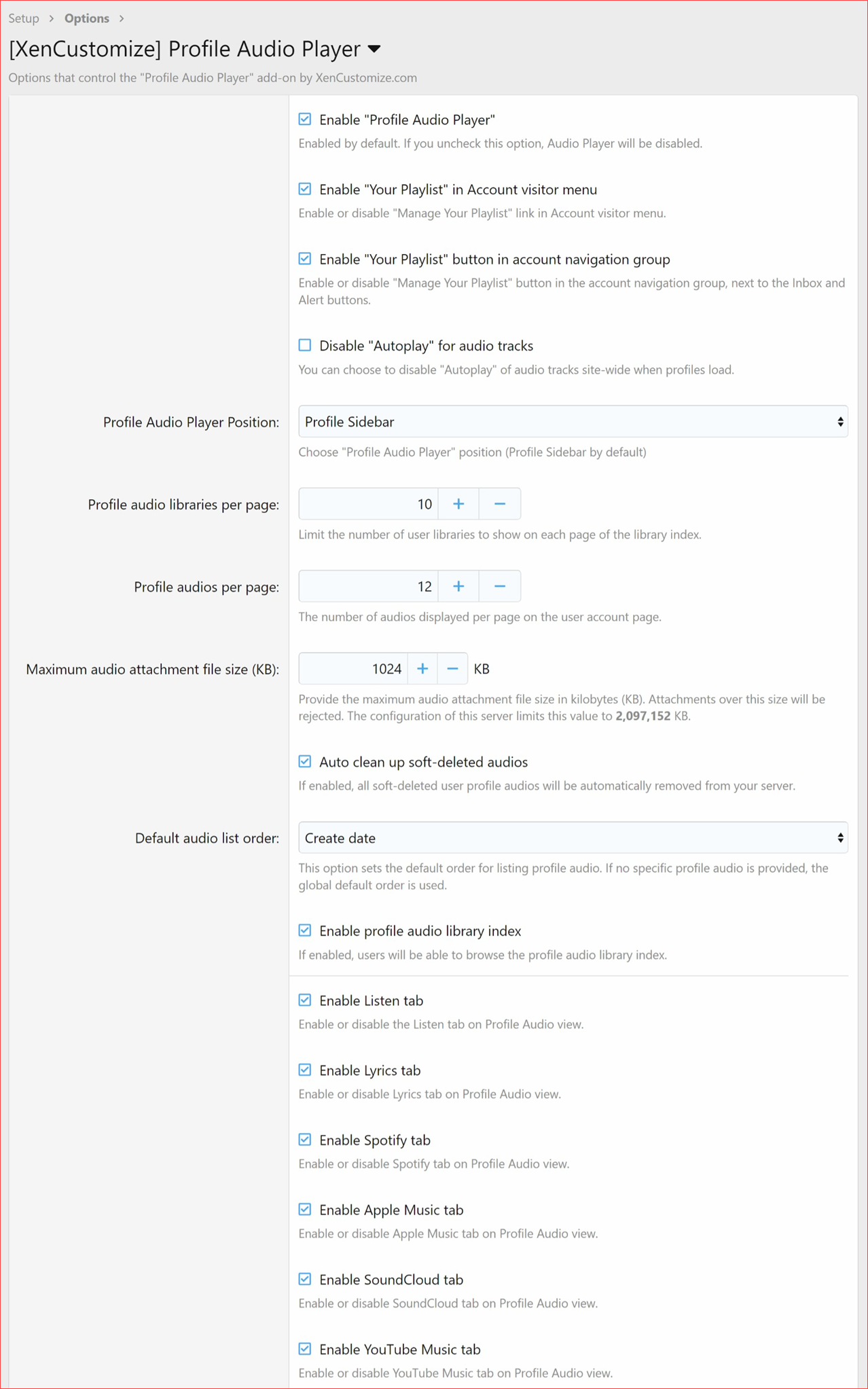Open Options from the breadcrumb
This screenshot has height=1389, width=868.
pos(86,18)
